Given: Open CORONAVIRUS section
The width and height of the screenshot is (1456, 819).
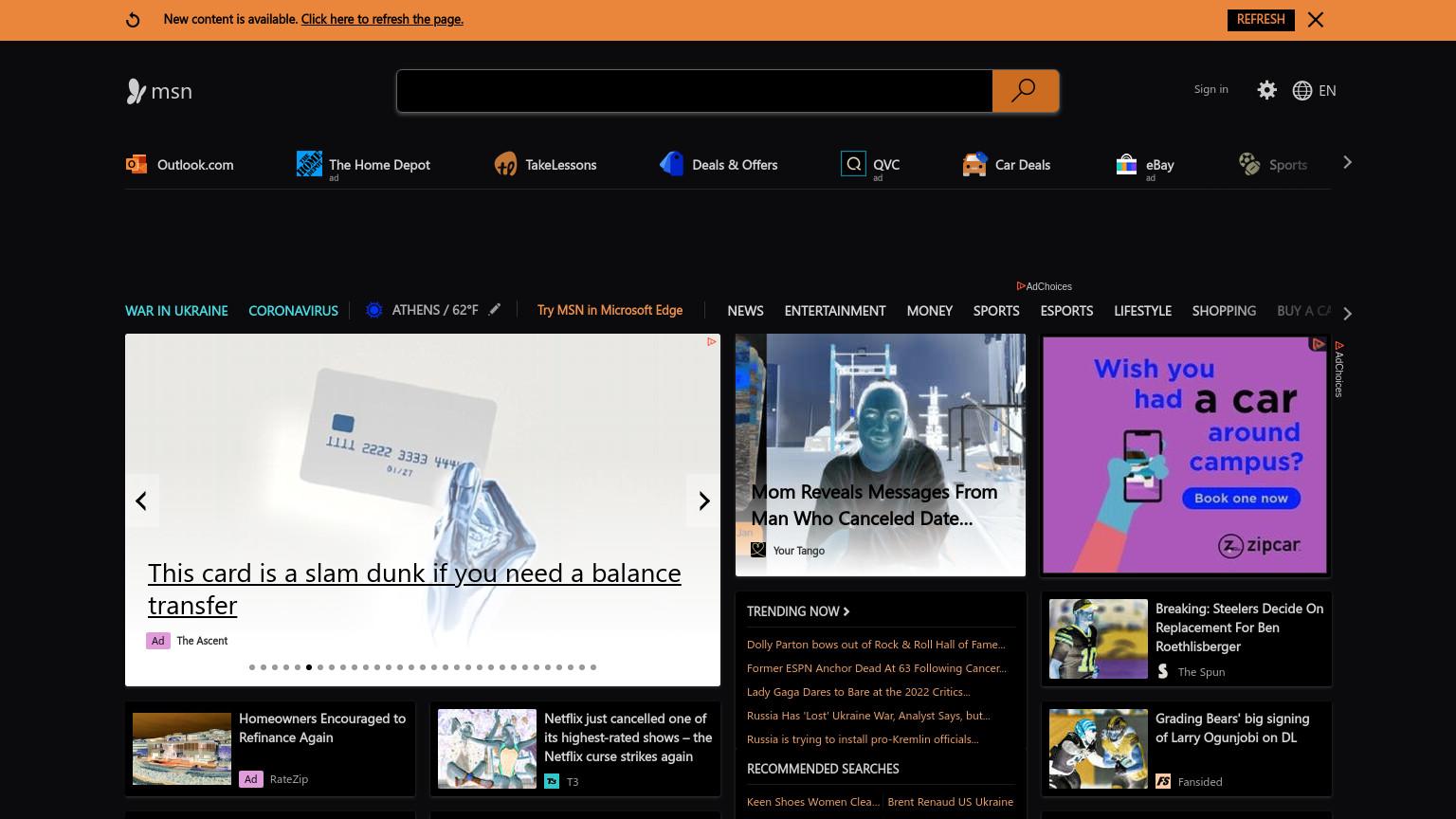Looking at the screenshot, I should point(293,311).
